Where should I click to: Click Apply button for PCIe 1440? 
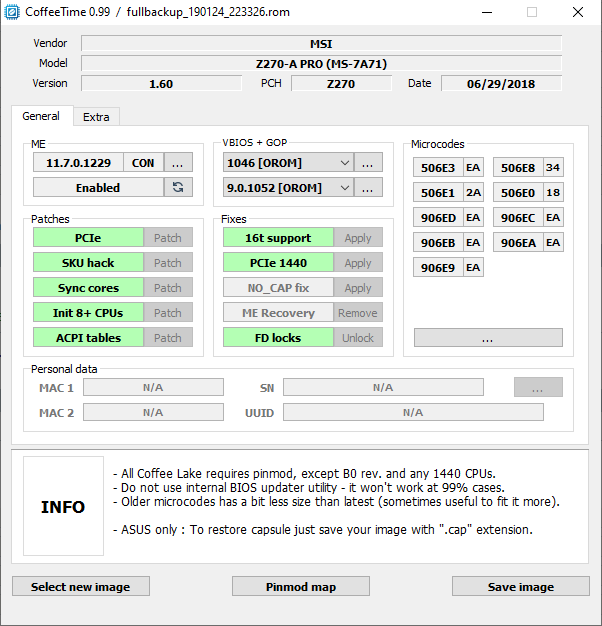click(x=358, y=263)
